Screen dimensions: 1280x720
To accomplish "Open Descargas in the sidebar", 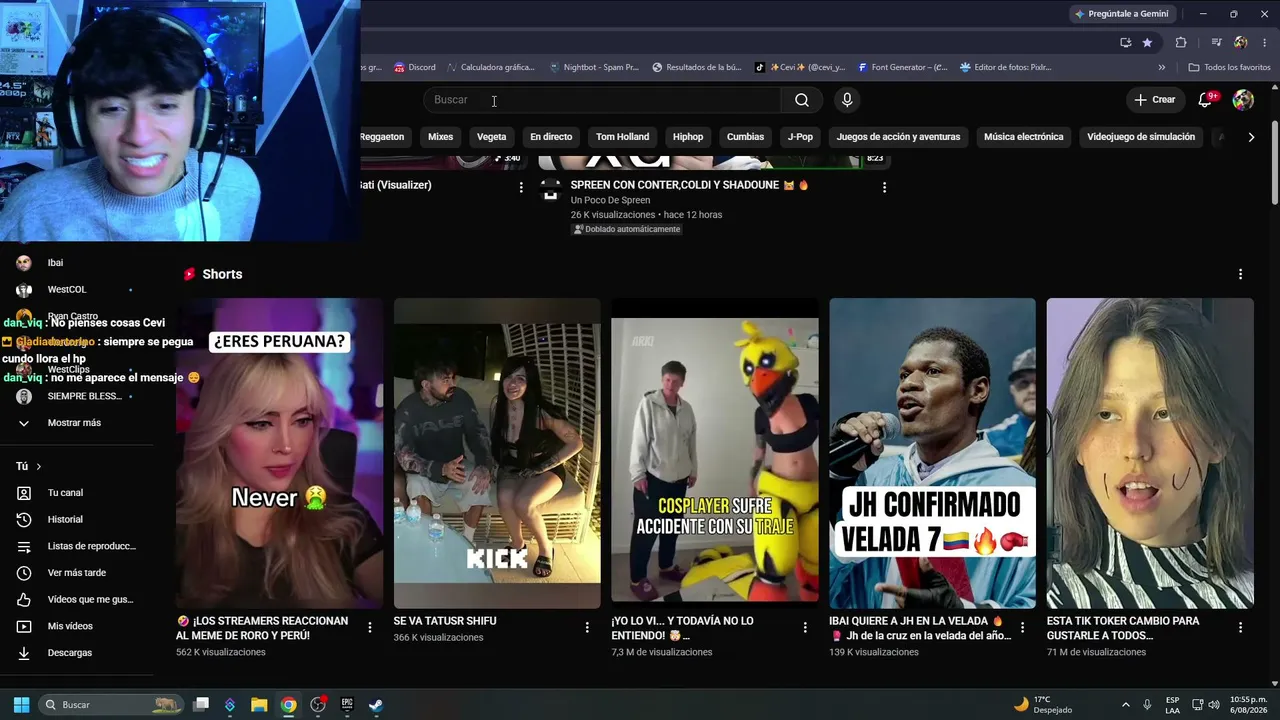I will coord(69,653).
